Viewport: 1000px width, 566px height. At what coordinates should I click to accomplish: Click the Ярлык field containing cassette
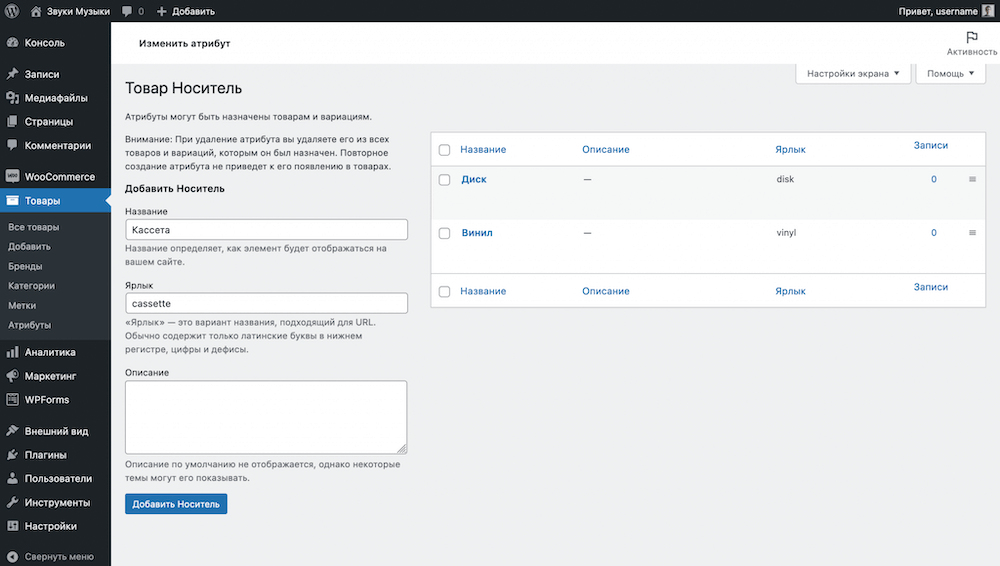click(267, 303)
